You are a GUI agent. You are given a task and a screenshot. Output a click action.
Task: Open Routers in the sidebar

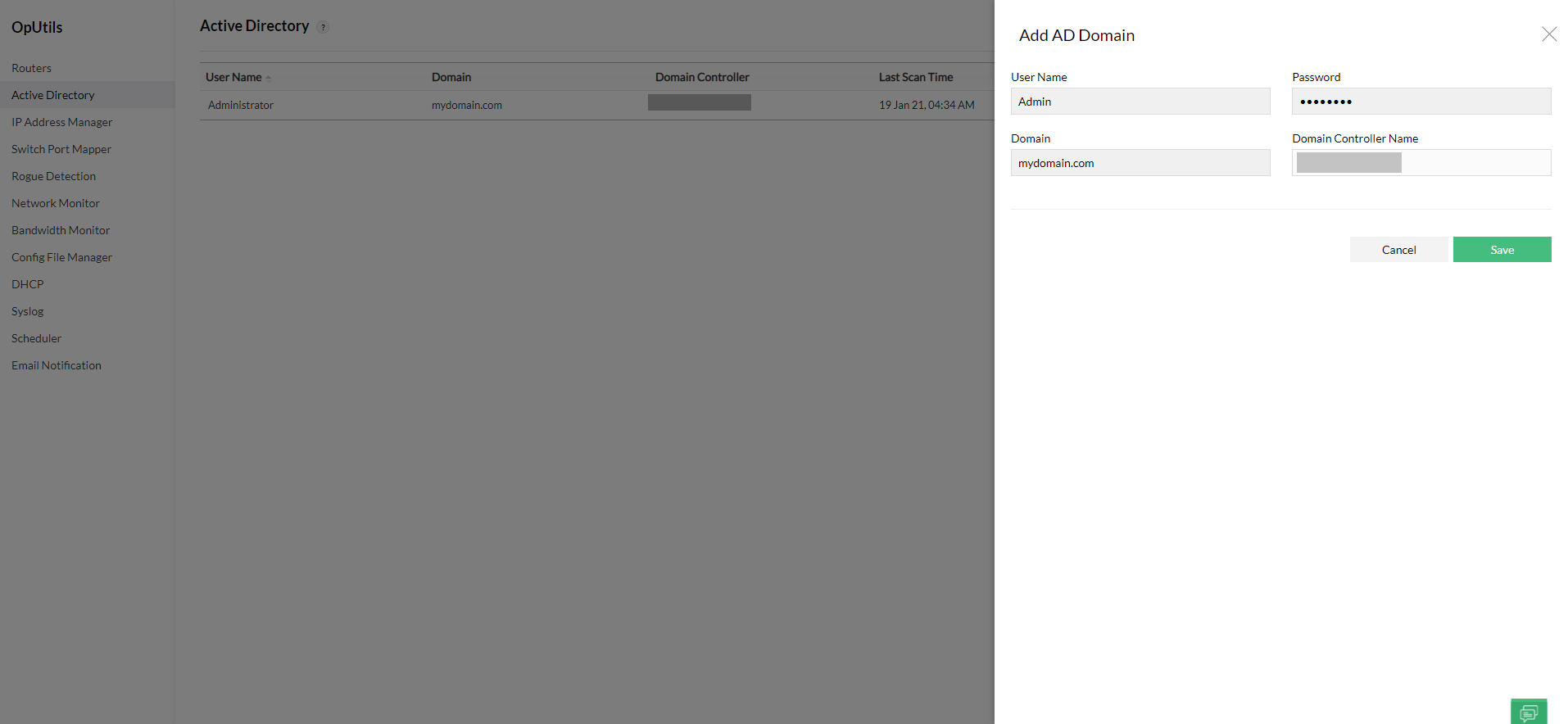(x=31, y=68)
